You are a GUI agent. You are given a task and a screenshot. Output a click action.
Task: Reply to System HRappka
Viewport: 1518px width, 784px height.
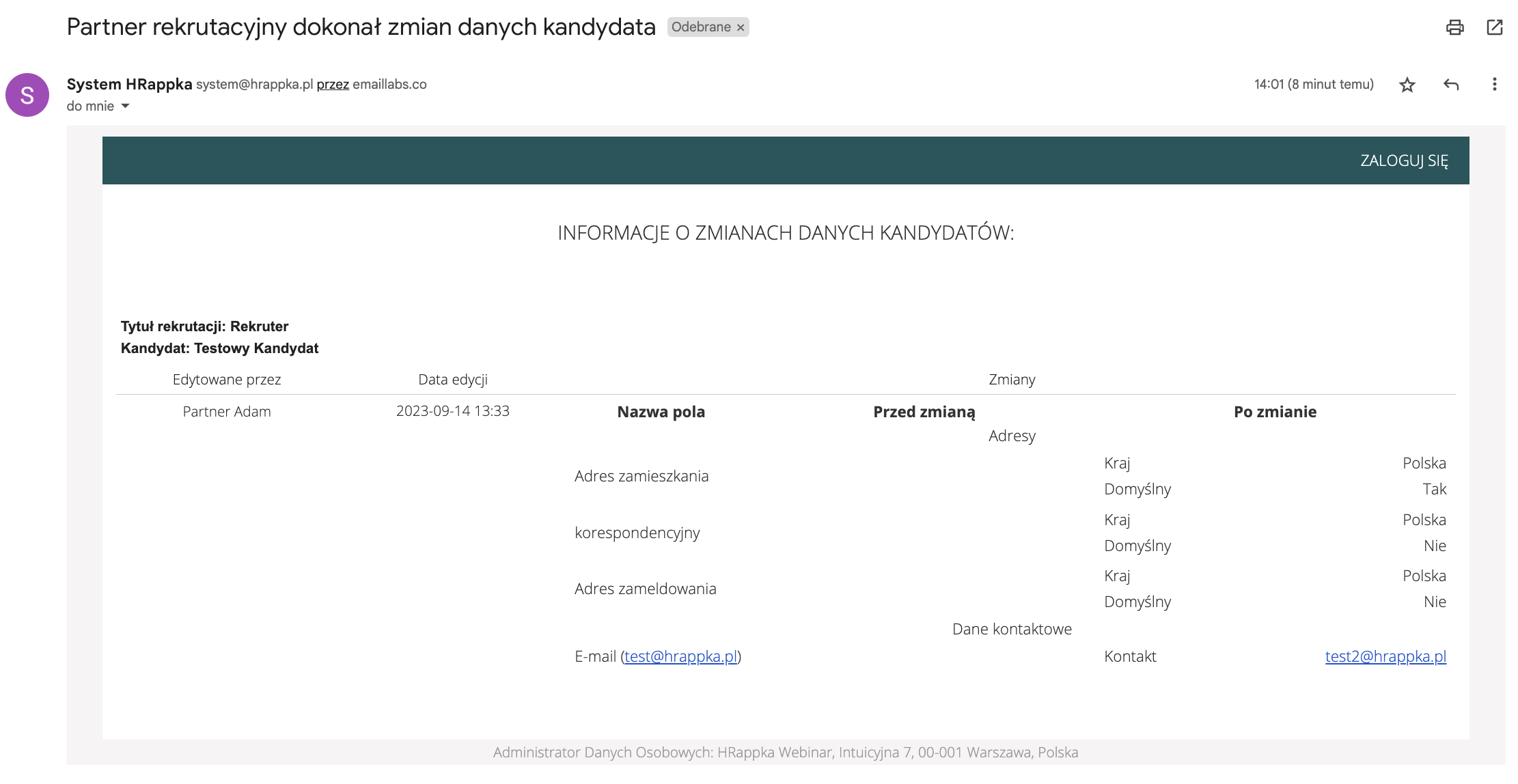tap(1450, 84)
